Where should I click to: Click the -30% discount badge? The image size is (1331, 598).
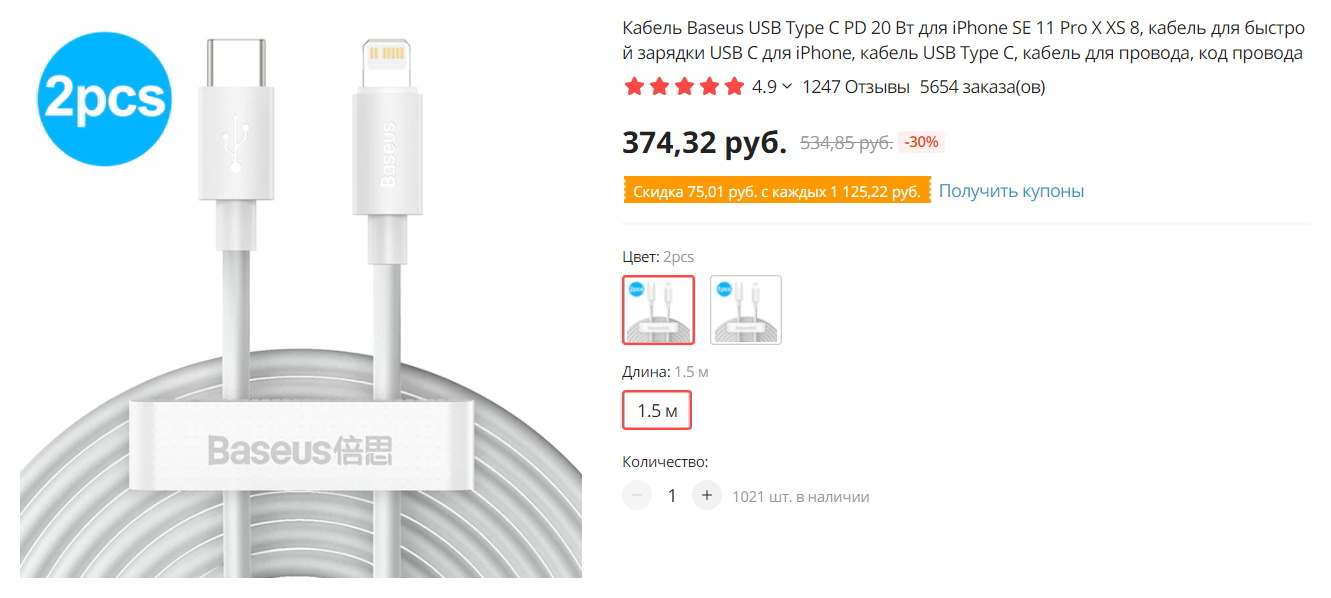921,142
